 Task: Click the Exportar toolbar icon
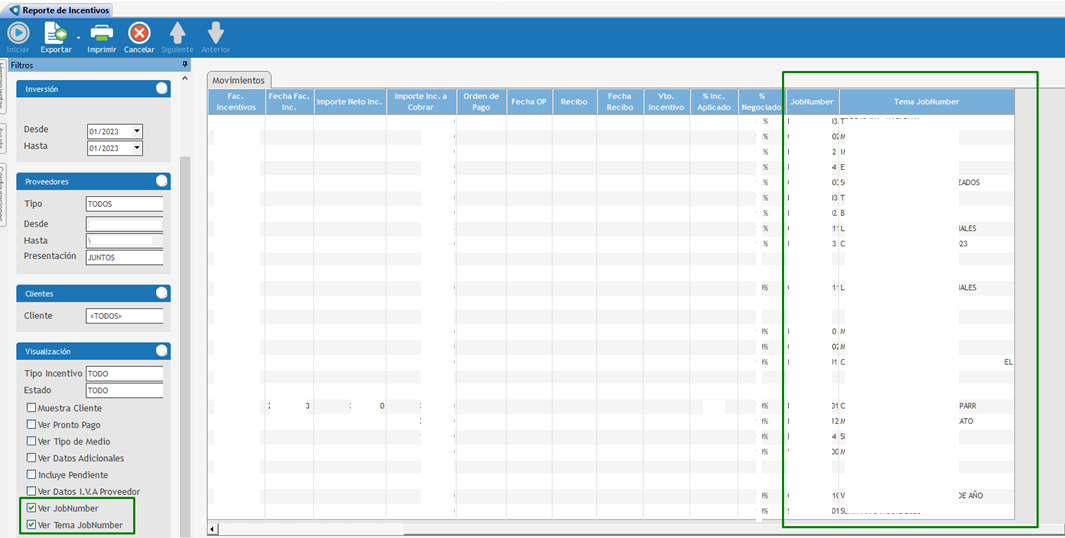coord(55,33)
